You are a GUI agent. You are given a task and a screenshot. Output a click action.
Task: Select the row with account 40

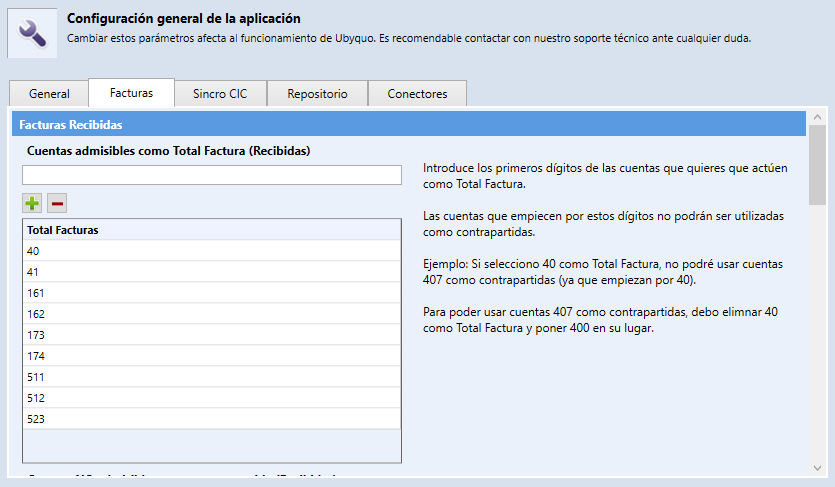coord(211,251)
